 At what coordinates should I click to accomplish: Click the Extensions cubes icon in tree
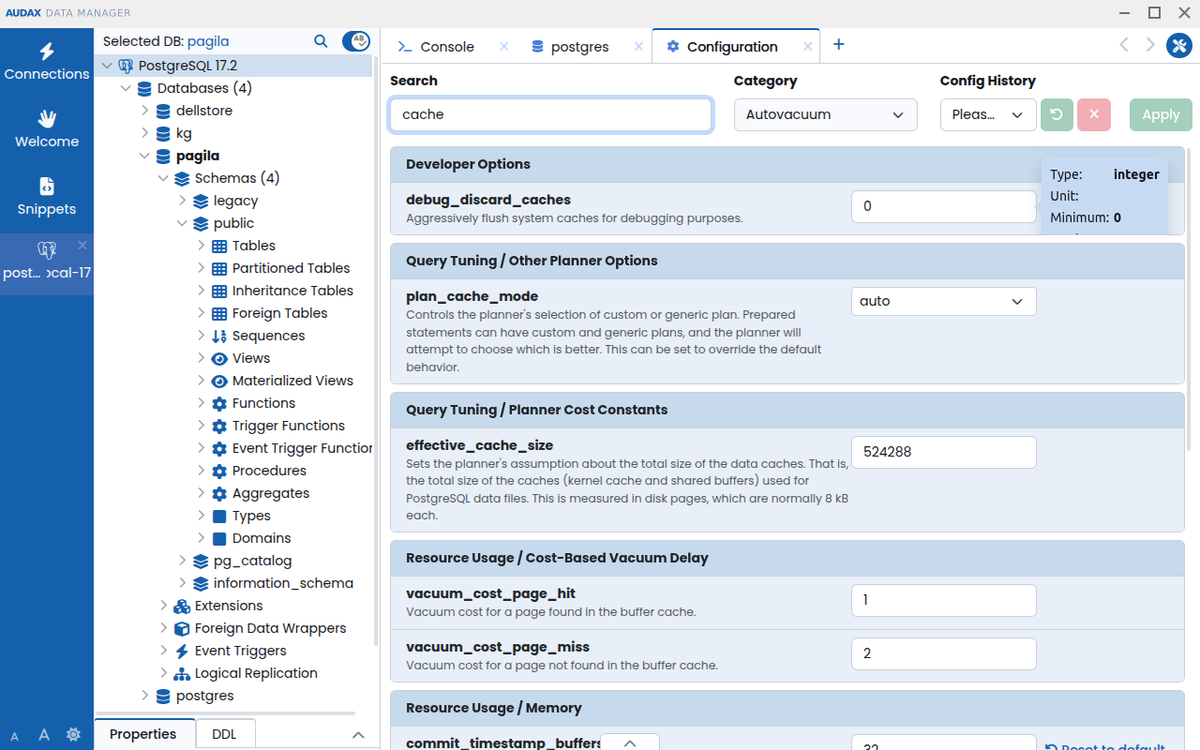click(x=182, y=606)
